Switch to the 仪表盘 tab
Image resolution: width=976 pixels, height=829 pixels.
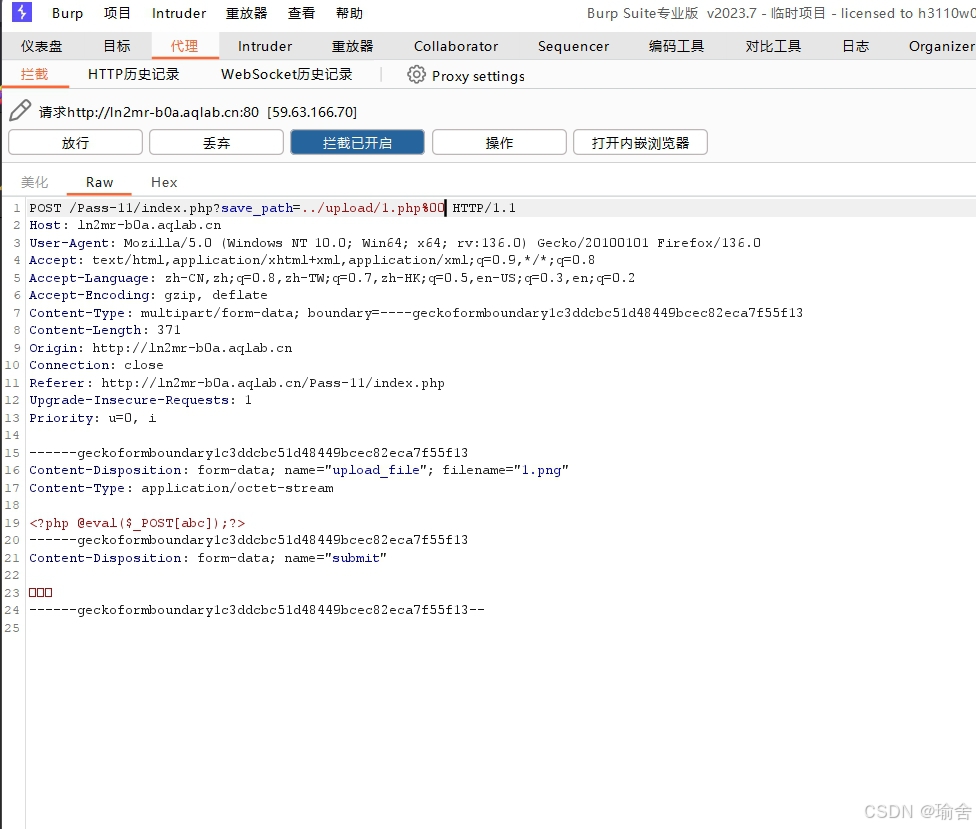[x=42, y=46]
